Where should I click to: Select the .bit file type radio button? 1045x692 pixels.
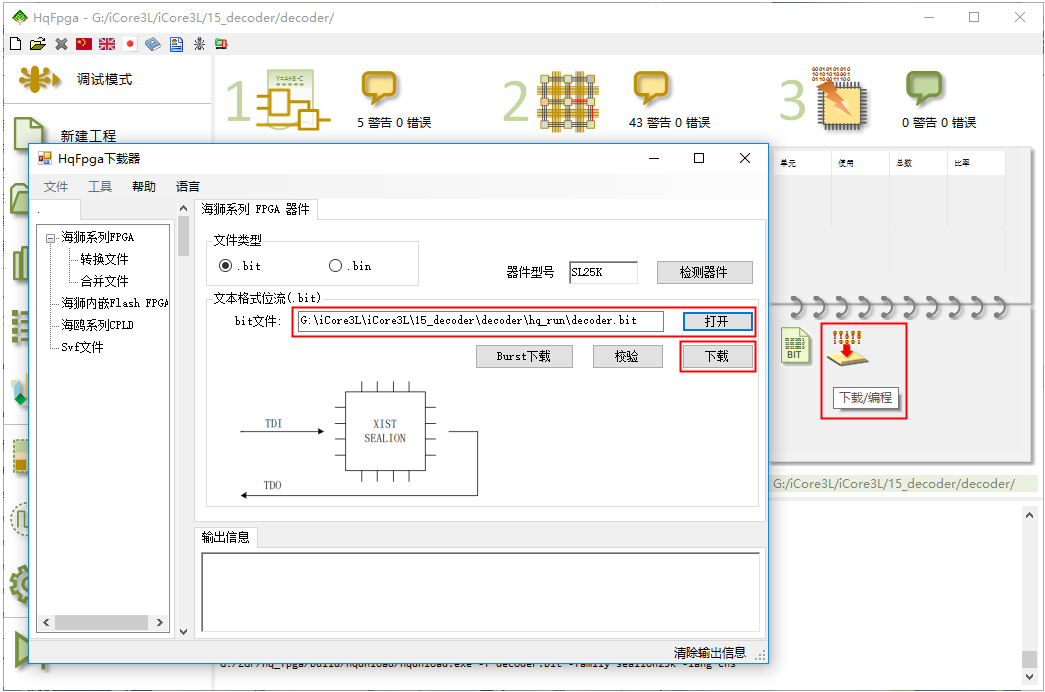coord(225,266)
